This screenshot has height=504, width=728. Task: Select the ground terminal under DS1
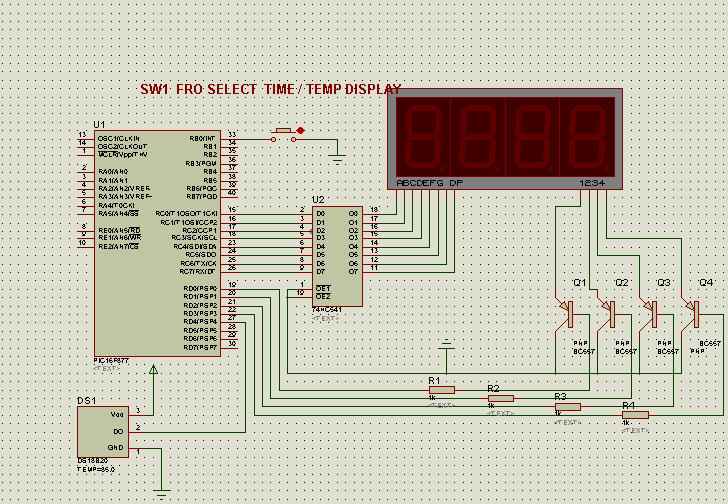tap(161, 490)
